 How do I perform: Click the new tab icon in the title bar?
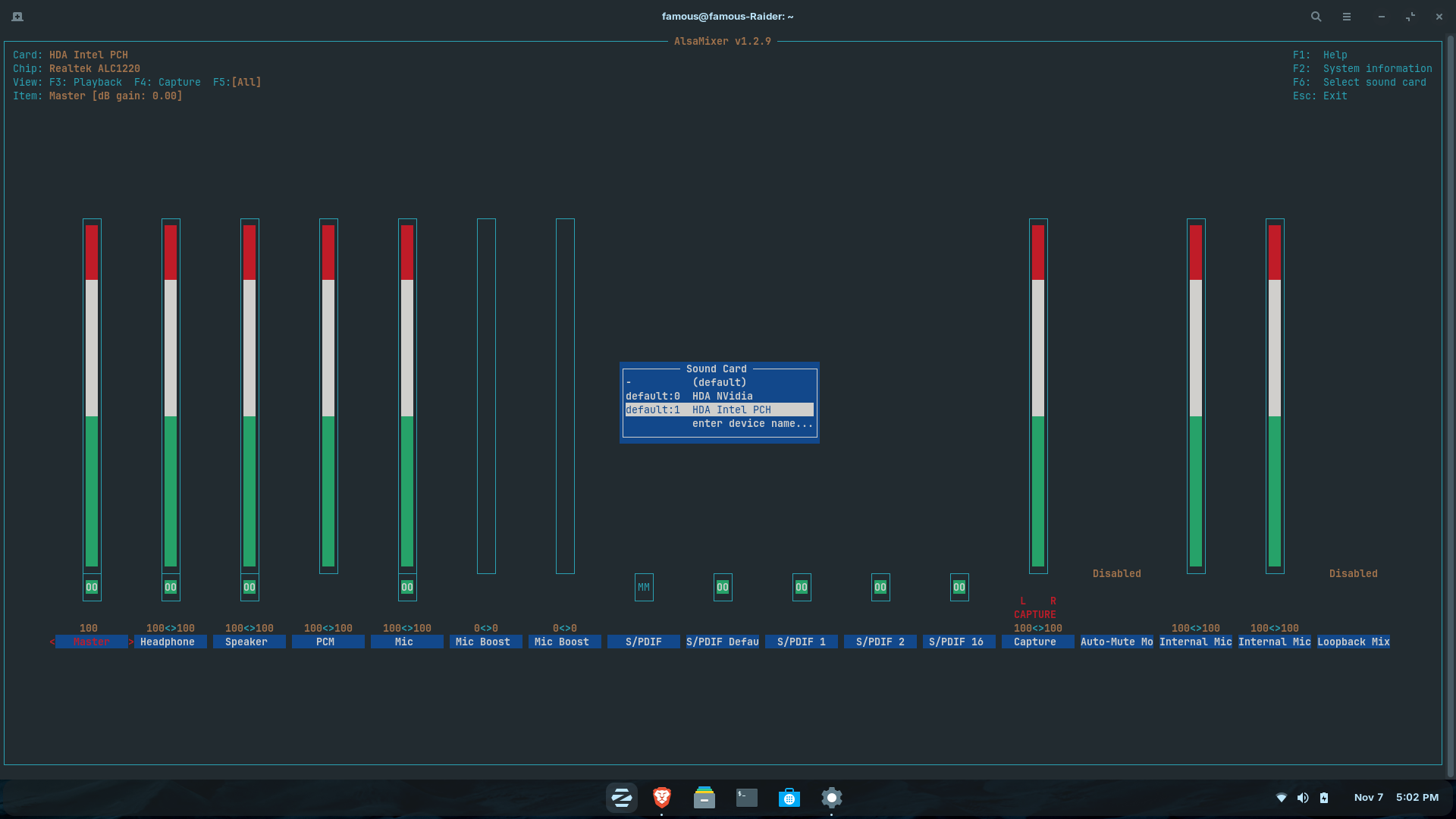pyautogui.click(x=17, y=17)
